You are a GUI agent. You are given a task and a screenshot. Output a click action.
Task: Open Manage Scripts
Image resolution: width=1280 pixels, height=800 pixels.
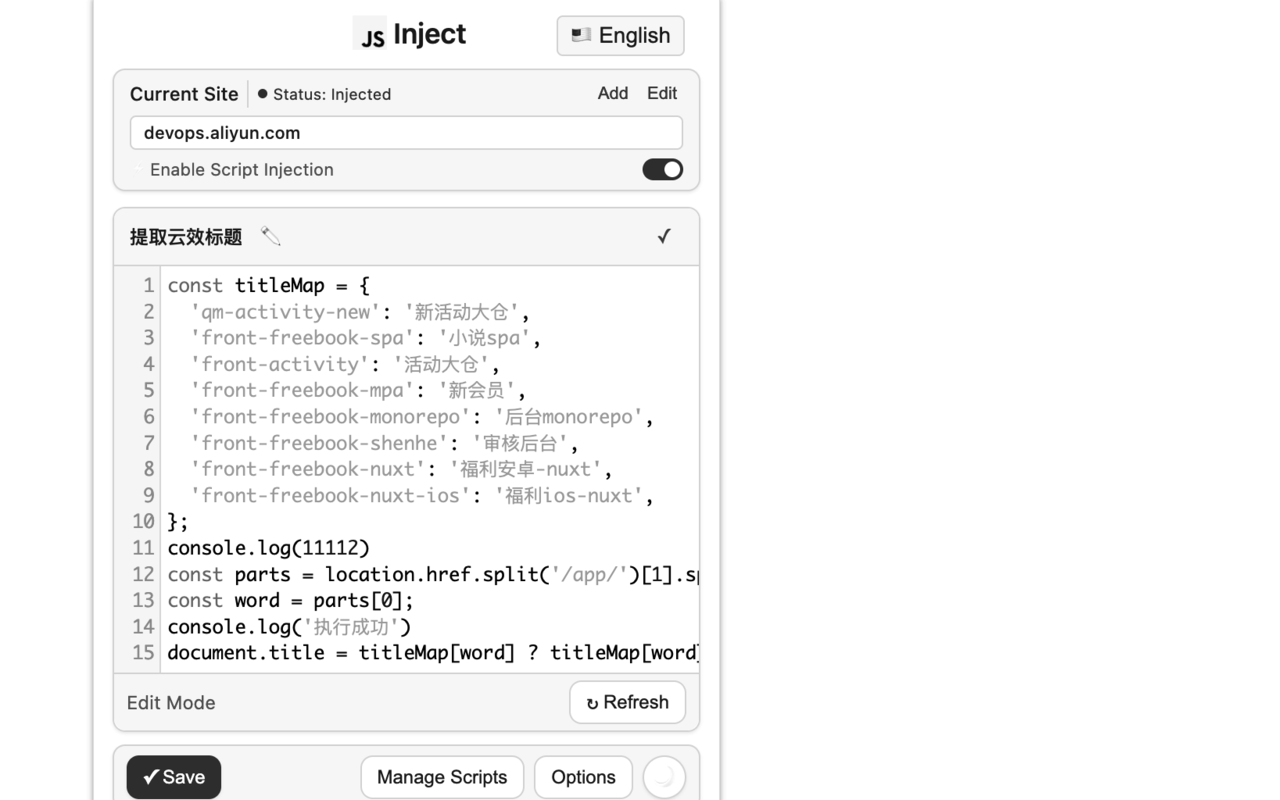coord(442,777)
